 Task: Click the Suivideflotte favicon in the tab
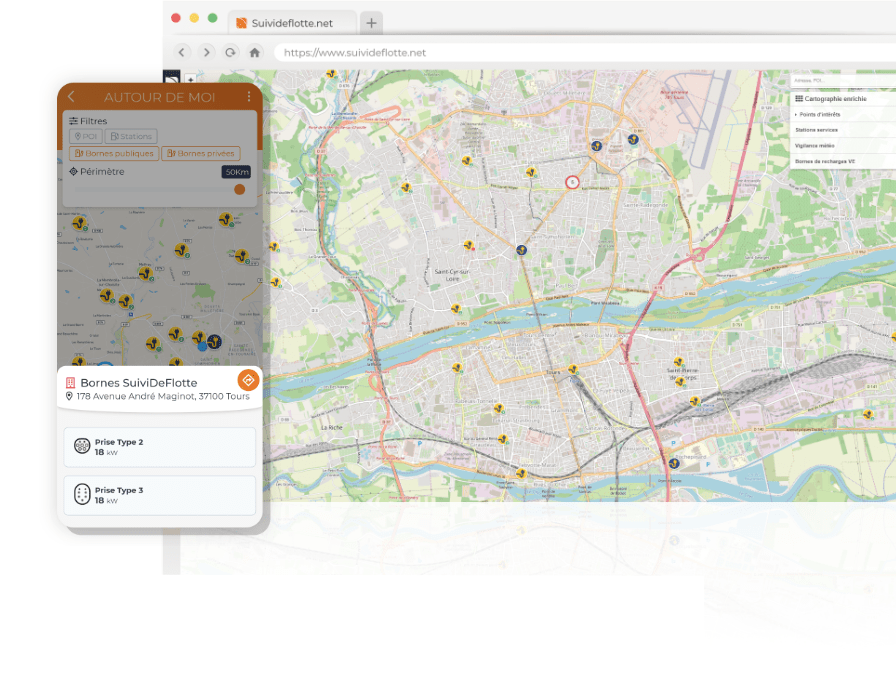pyautogui.click(x=242, y=23)
